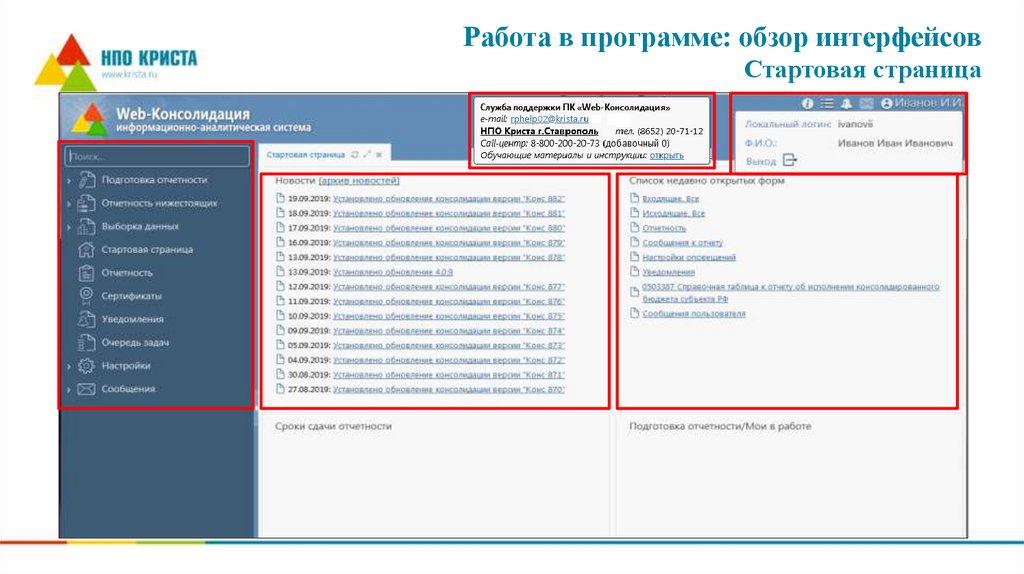Viewport: 1024px width, 574px height.
Task: Select Очередь задач in the sidebar
Action: pos(135,342)
